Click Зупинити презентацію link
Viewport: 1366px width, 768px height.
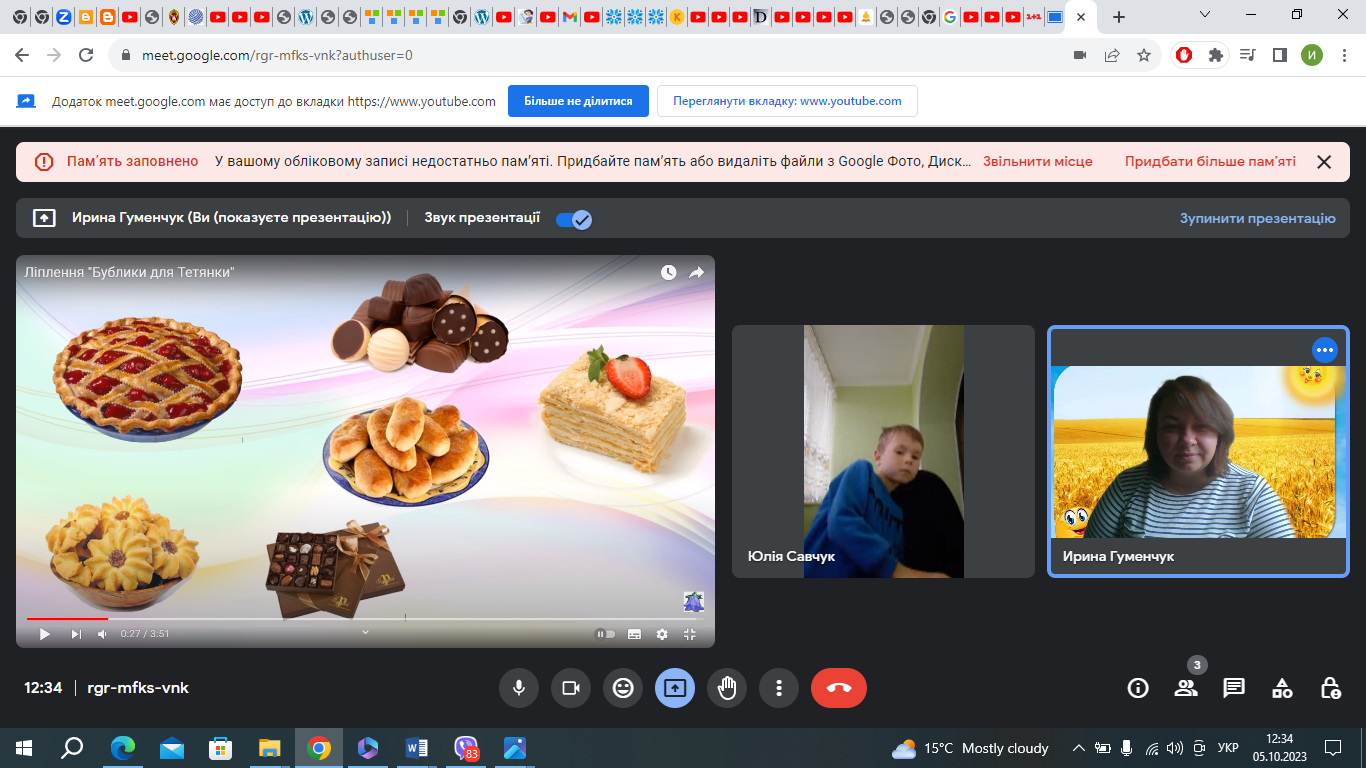tap(1257, 218)
